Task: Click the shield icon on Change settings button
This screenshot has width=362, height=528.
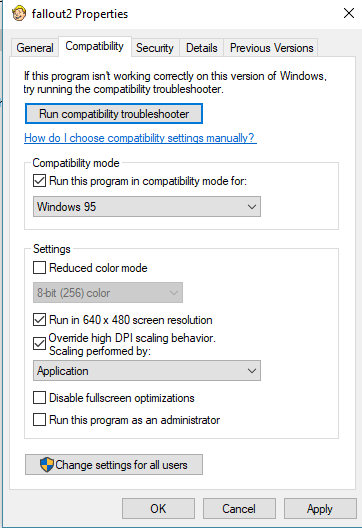Action: [46, 465]
